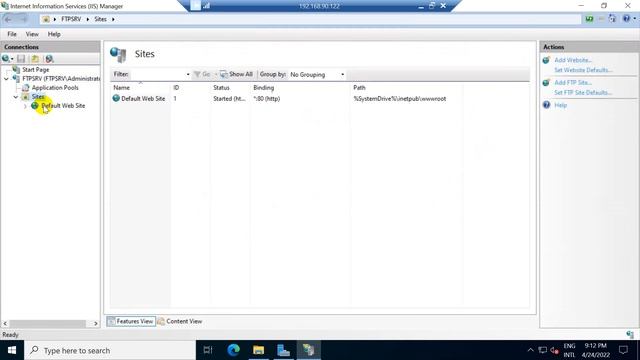
Task: Switch to Content View tab
Action: [180, 322]
